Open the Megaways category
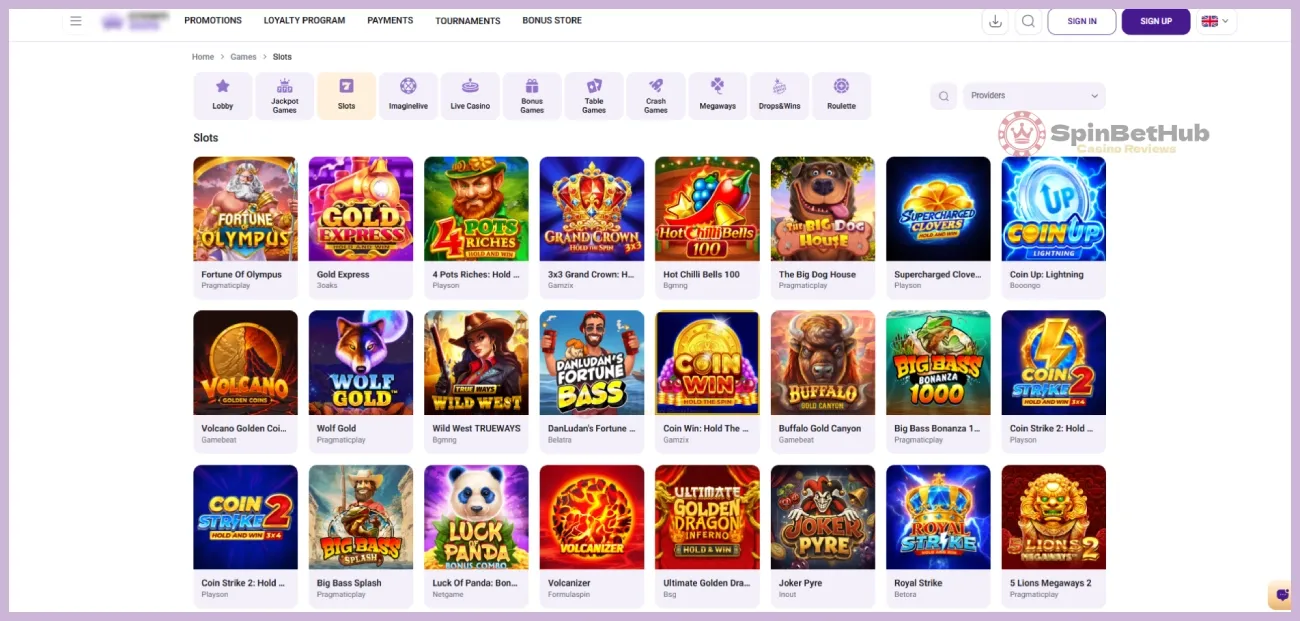This screenshot has width=1300, height=621. (718, 96)
